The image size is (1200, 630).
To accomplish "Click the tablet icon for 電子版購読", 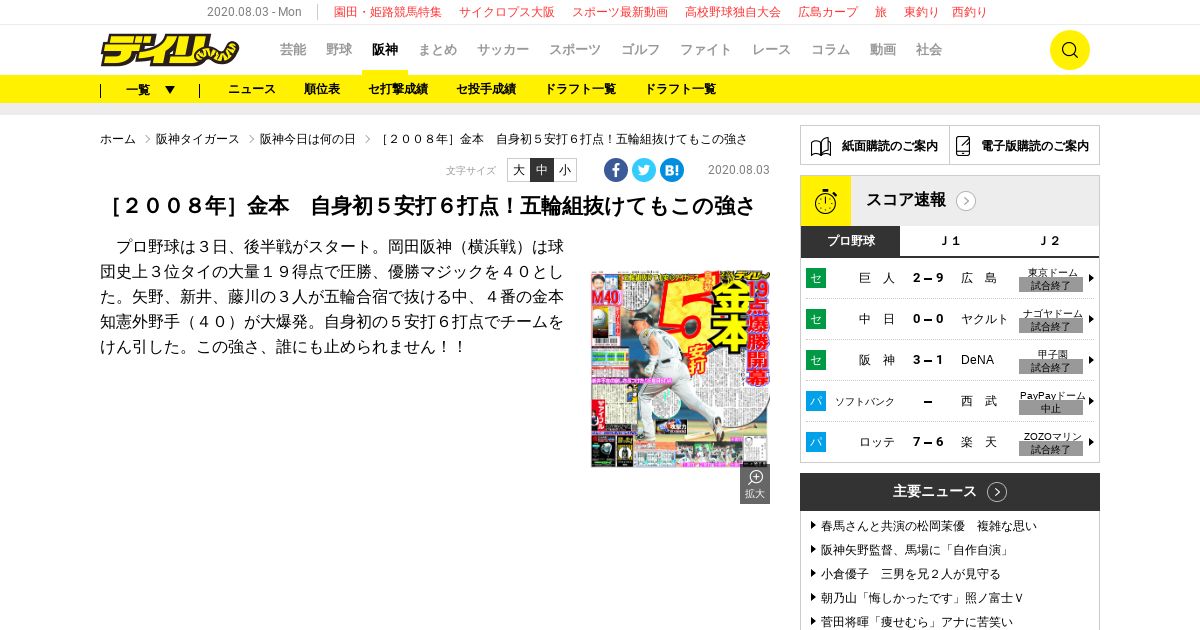I will [x=963, y=146].
